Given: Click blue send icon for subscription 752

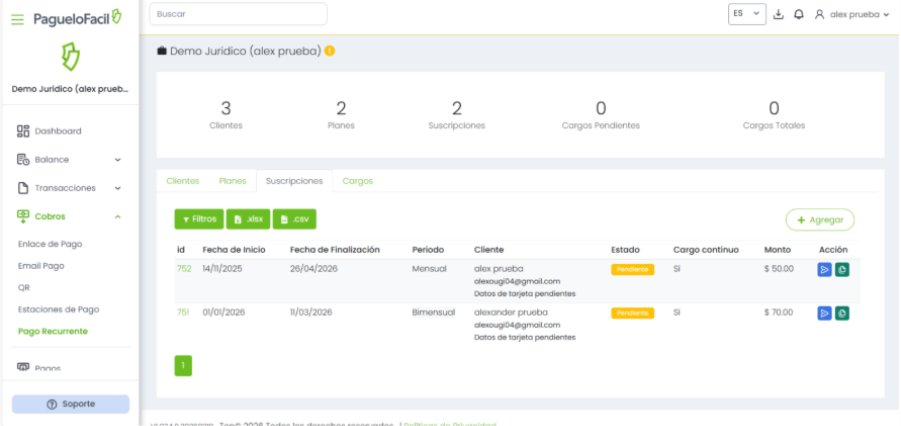Looking at the screenshot, I should coord(825,269).
